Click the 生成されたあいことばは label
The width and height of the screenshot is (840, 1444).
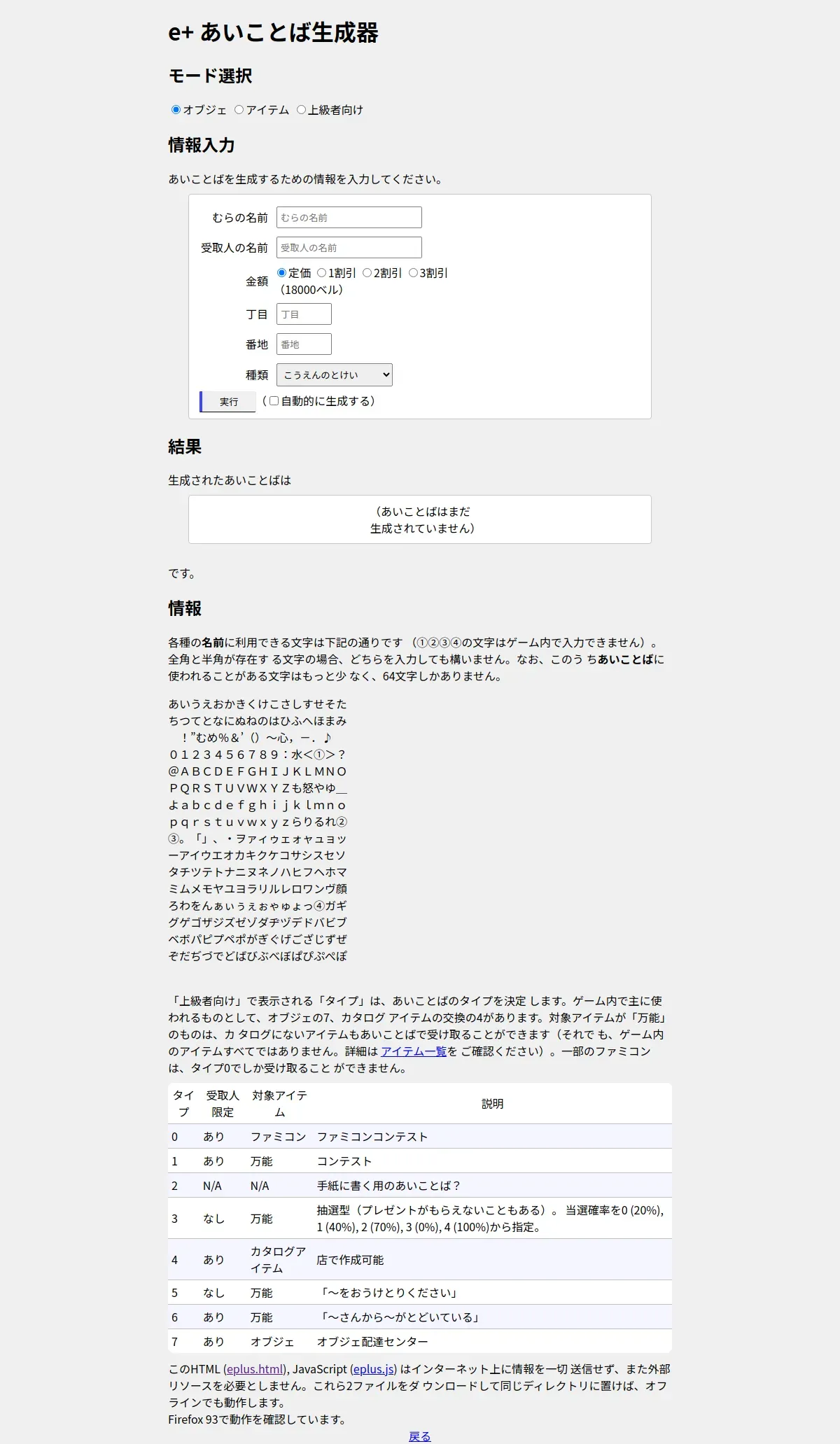pos(230,480)
